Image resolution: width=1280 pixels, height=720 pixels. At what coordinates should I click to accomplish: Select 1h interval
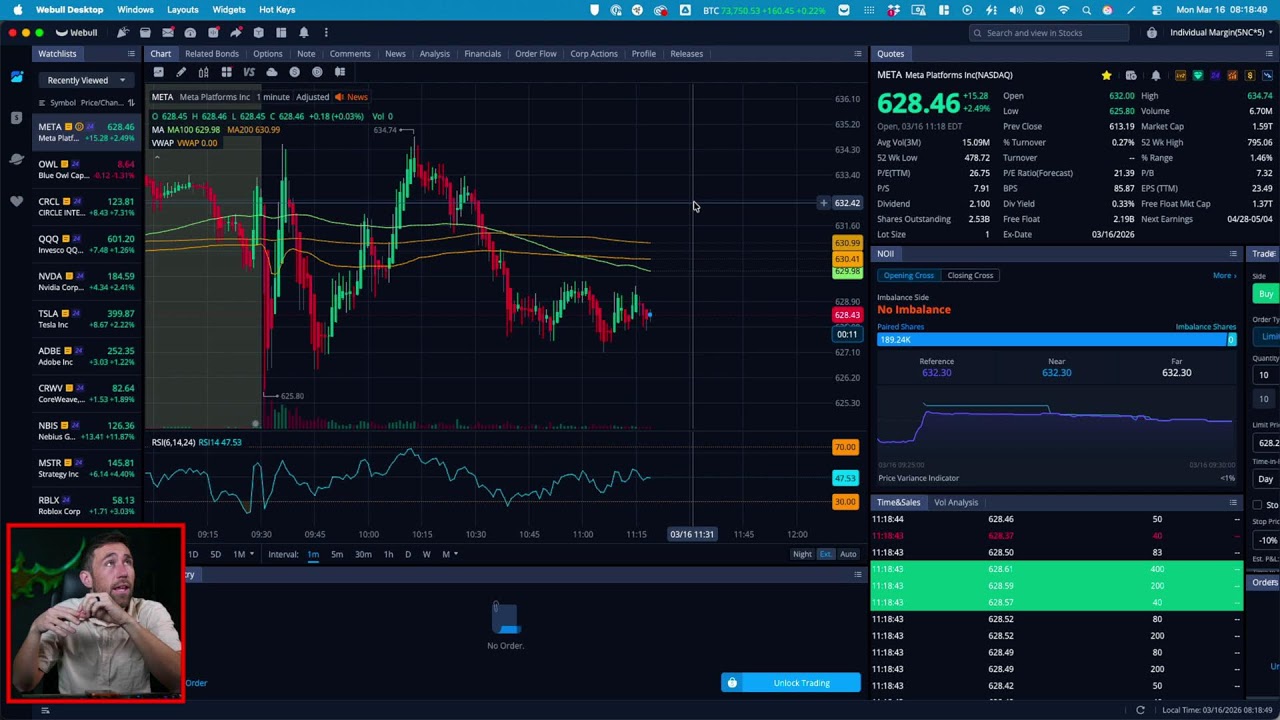pyautogui.click(x=388, y=554)
